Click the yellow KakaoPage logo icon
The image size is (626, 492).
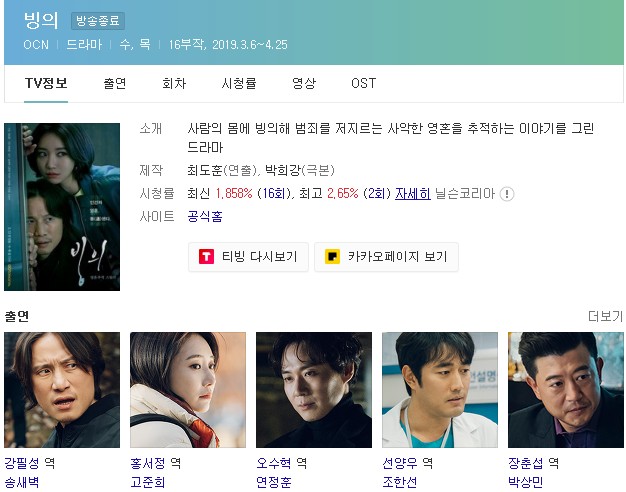click(x=332, y=256)
